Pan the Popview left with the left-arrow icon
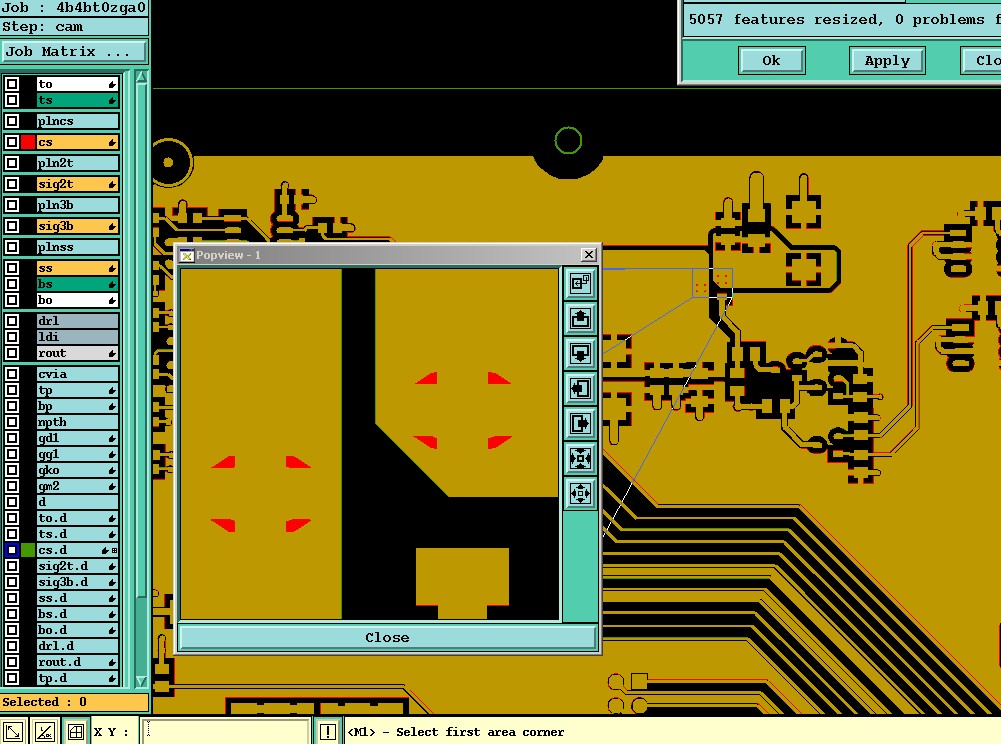1001x744 pixels. click(580, 388)
